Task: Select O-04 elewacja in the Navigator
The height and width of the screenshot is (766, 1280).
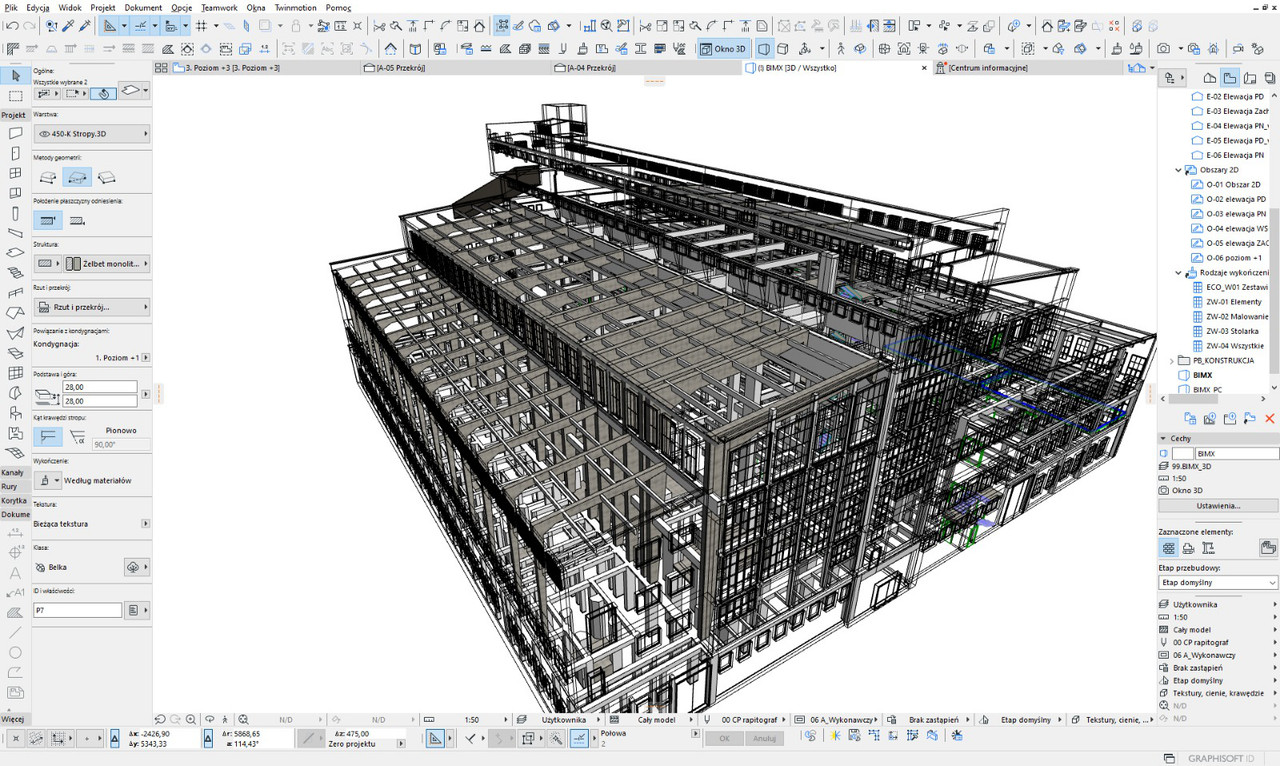Action: [x=1231, y=228]
